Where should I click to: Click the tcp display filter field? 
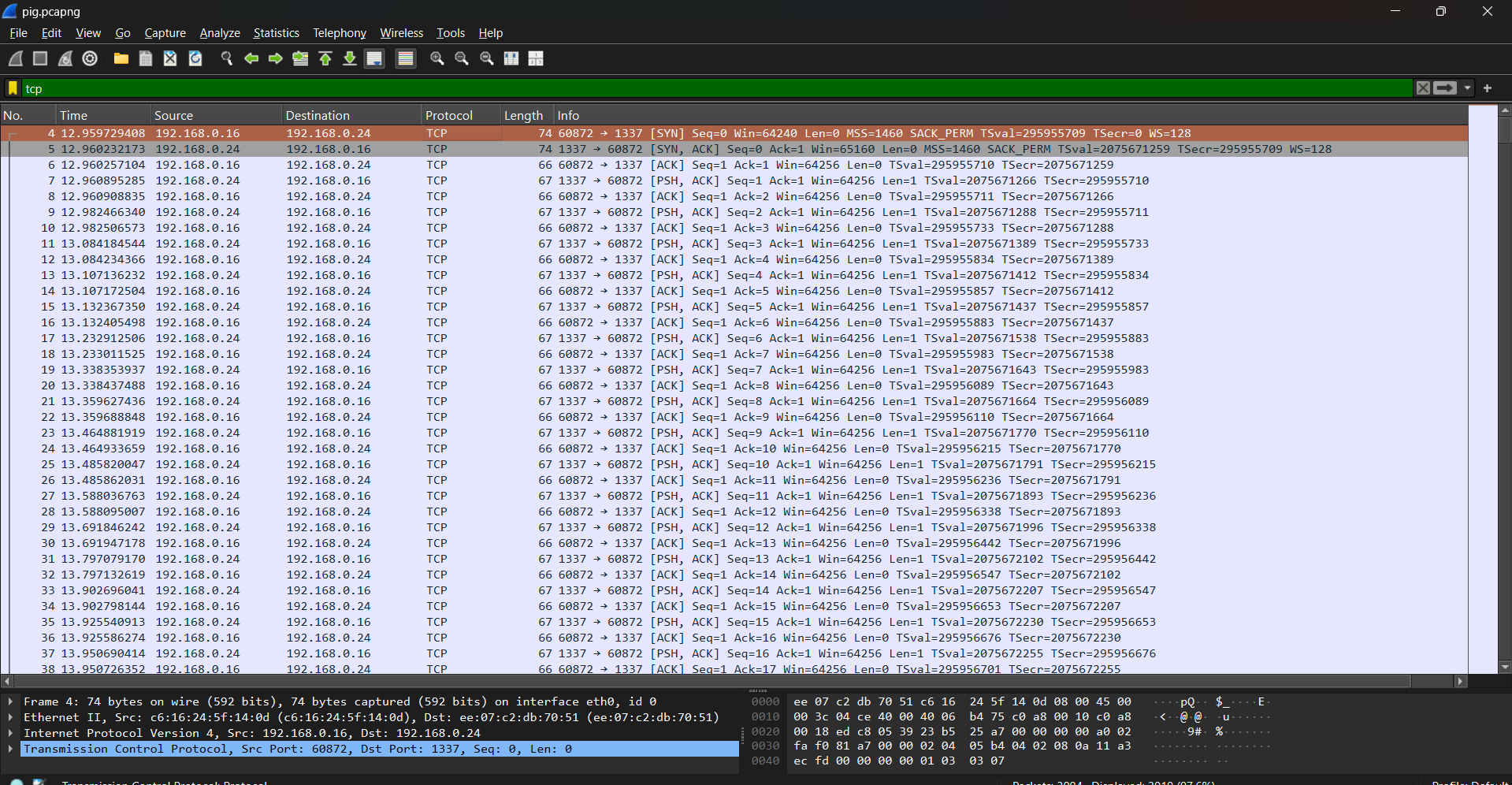717,88
